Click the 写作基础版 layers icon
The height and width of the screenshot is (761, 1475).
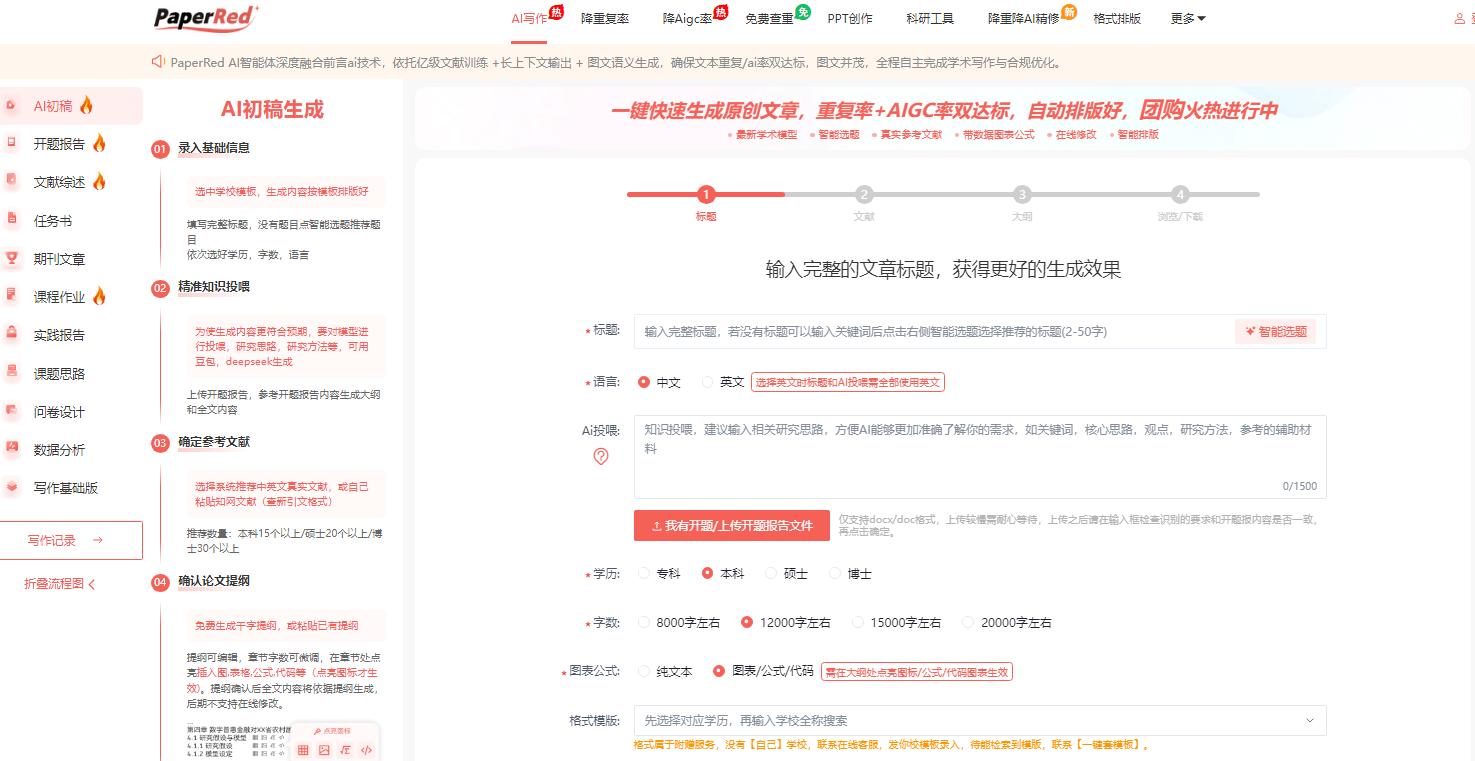[12, 487]
